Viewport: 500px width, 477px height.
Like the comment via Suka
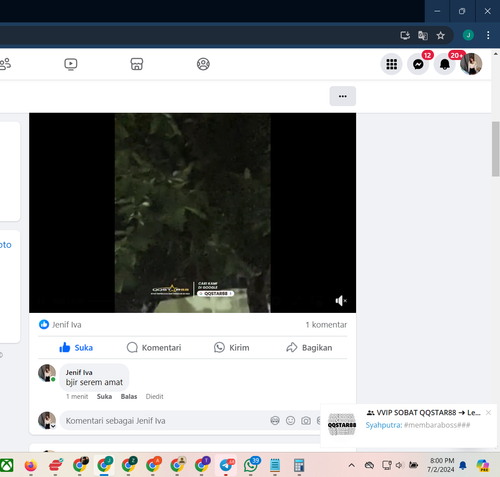pos(104,396)
